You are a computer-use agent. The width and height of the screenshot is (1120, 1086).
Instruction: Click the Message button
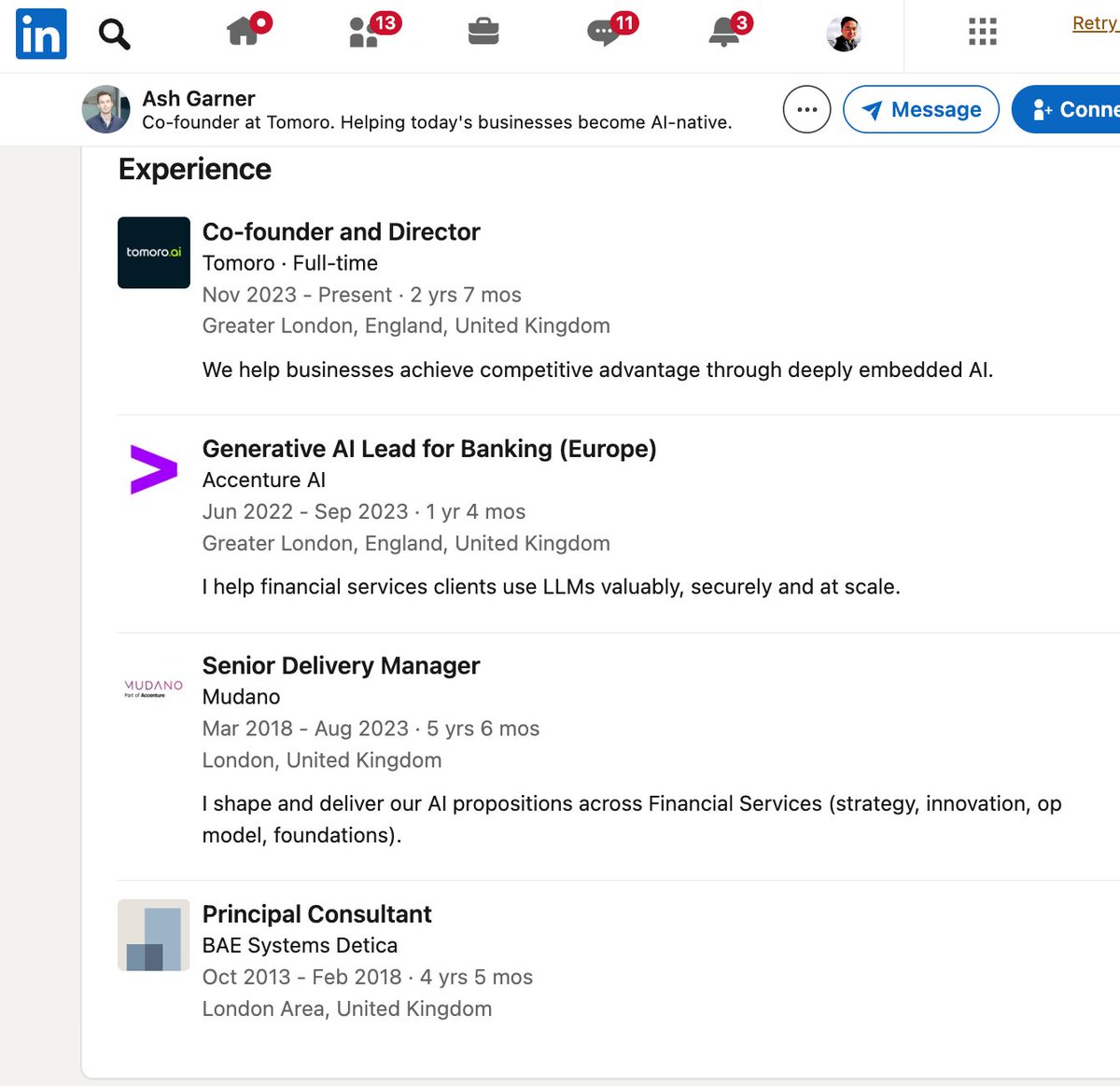pos(921,109)
